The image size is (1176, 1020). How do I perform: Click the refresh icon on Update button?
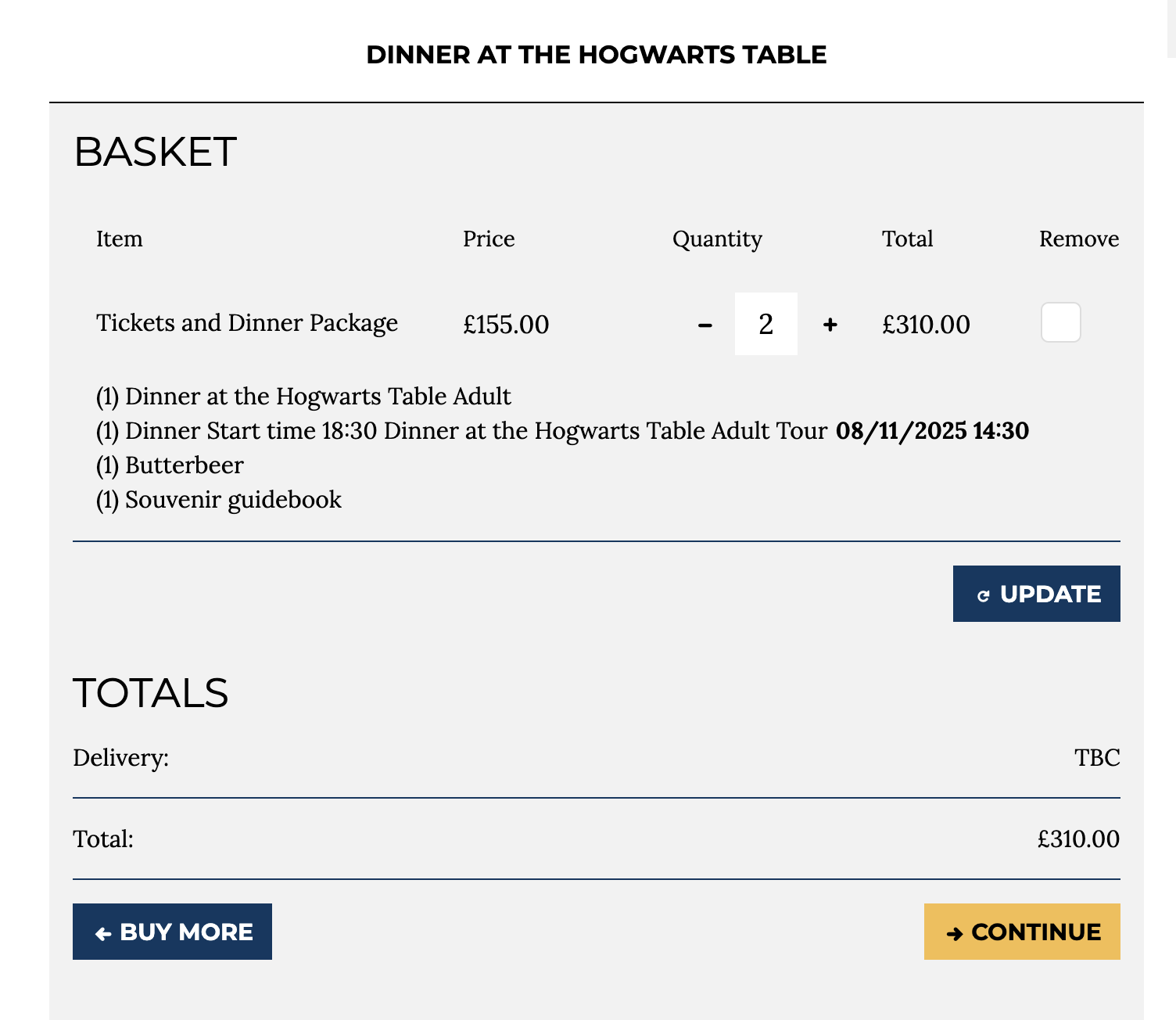click(984, 596)
